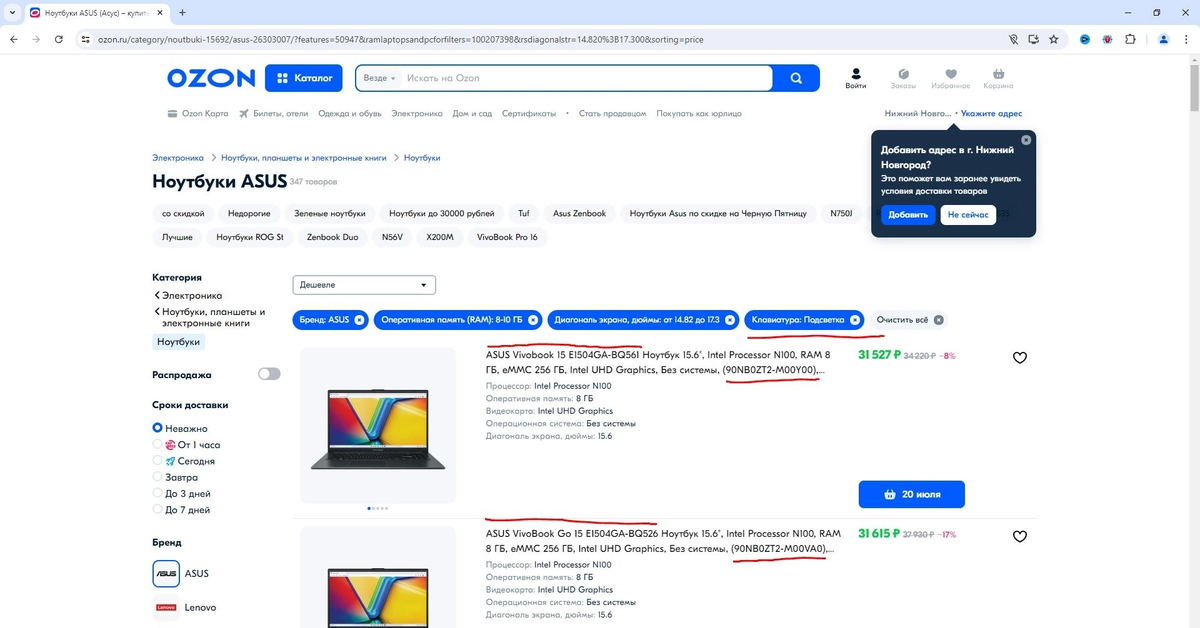The height and width of the screenshot is (628, 1200).
Task: Add the Vivobook 15 to favorites via heart icon
Action: click(1019, 357)
